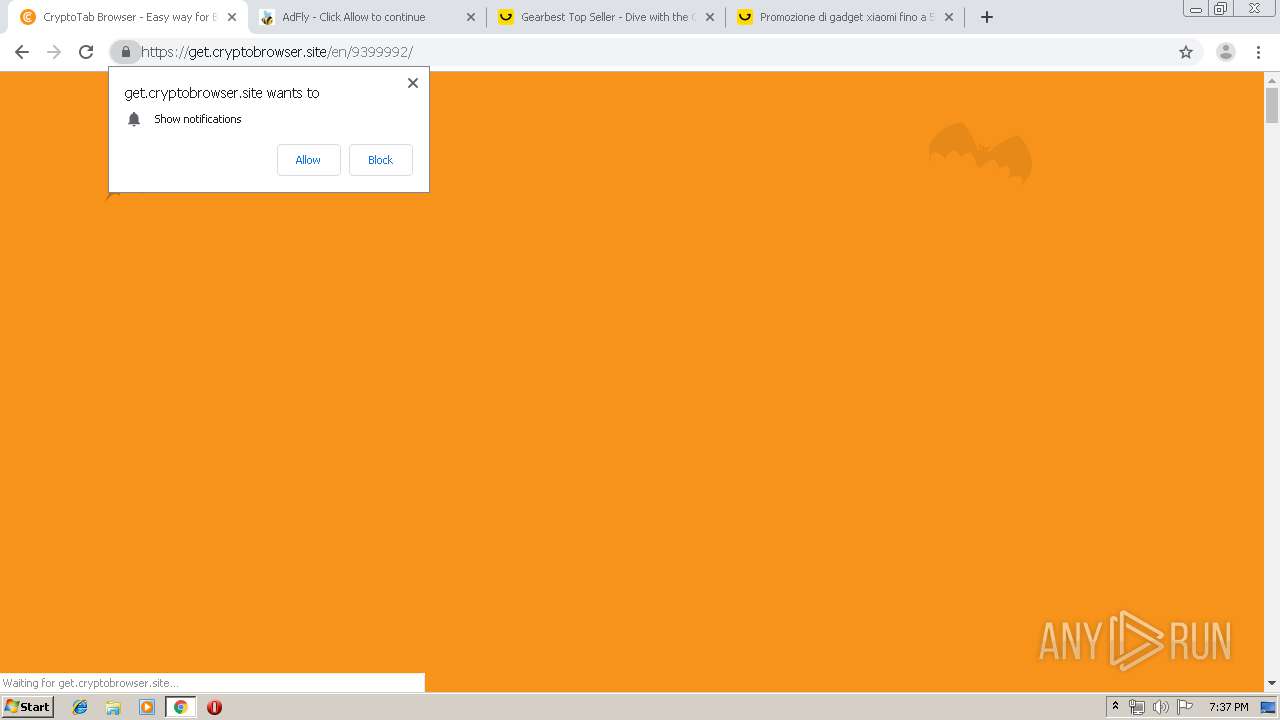The width and height of the screenshot is (1280, 720).
Task: Block notifications from get.cryptobrowser.site
Action: coord(380,160)
